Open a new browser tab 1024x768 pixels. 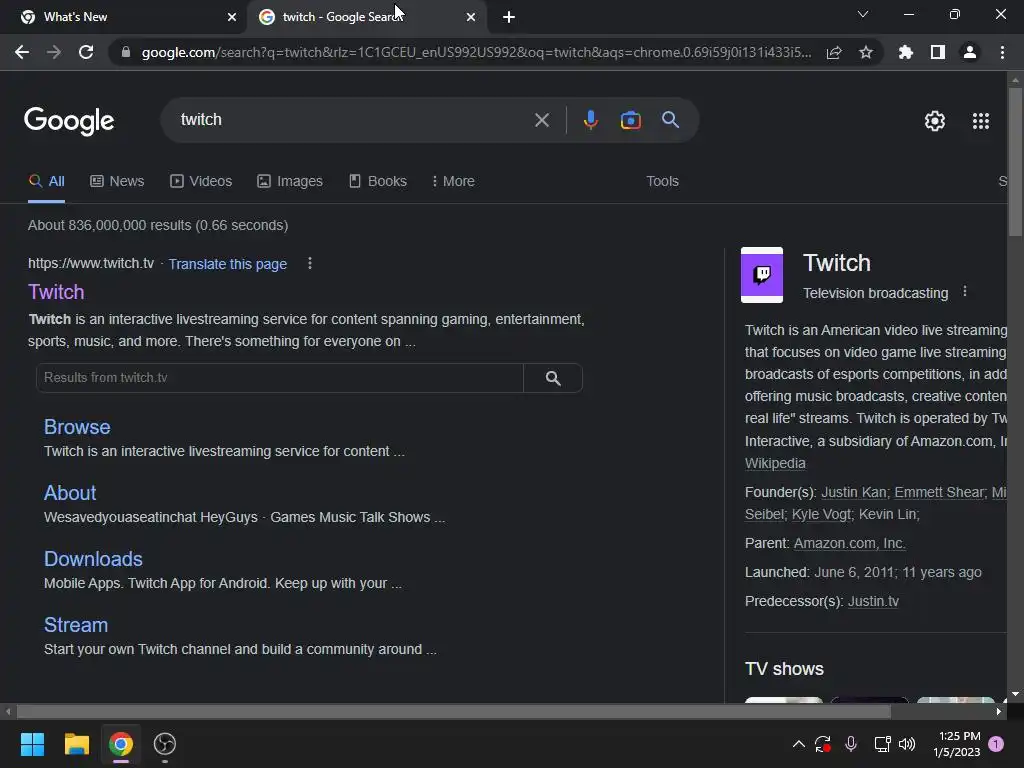tap(509, 17)
